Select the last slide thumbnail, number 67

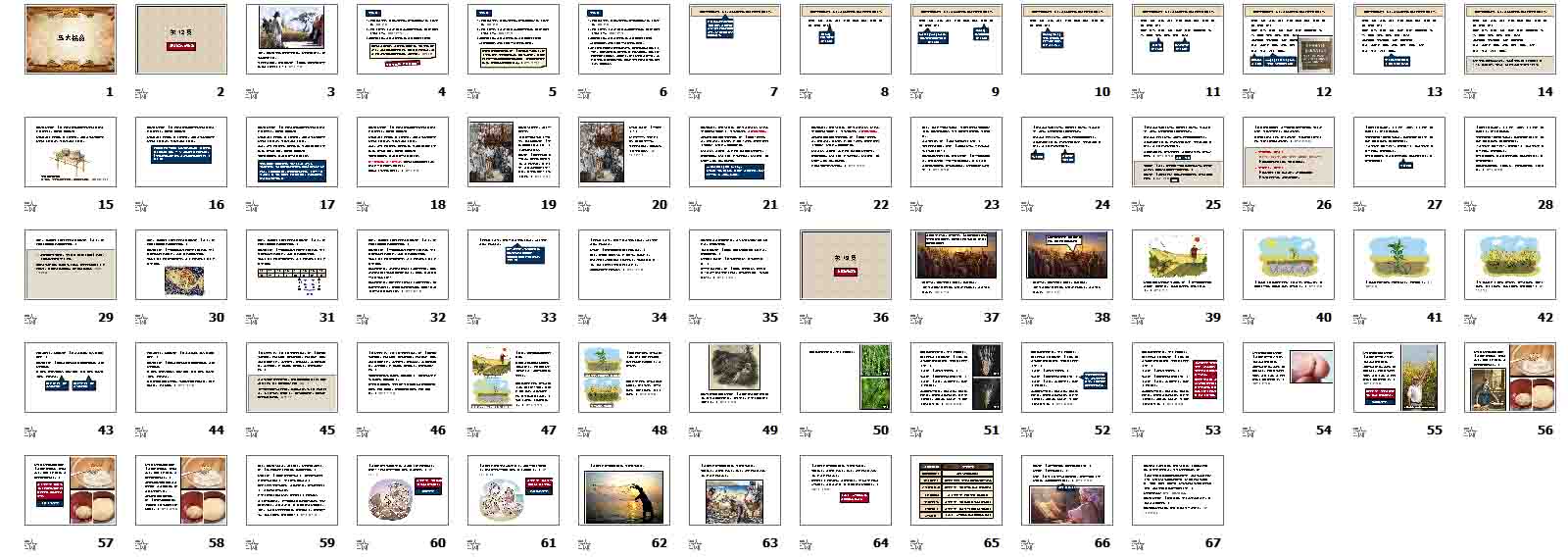[x=1177, y=490]
